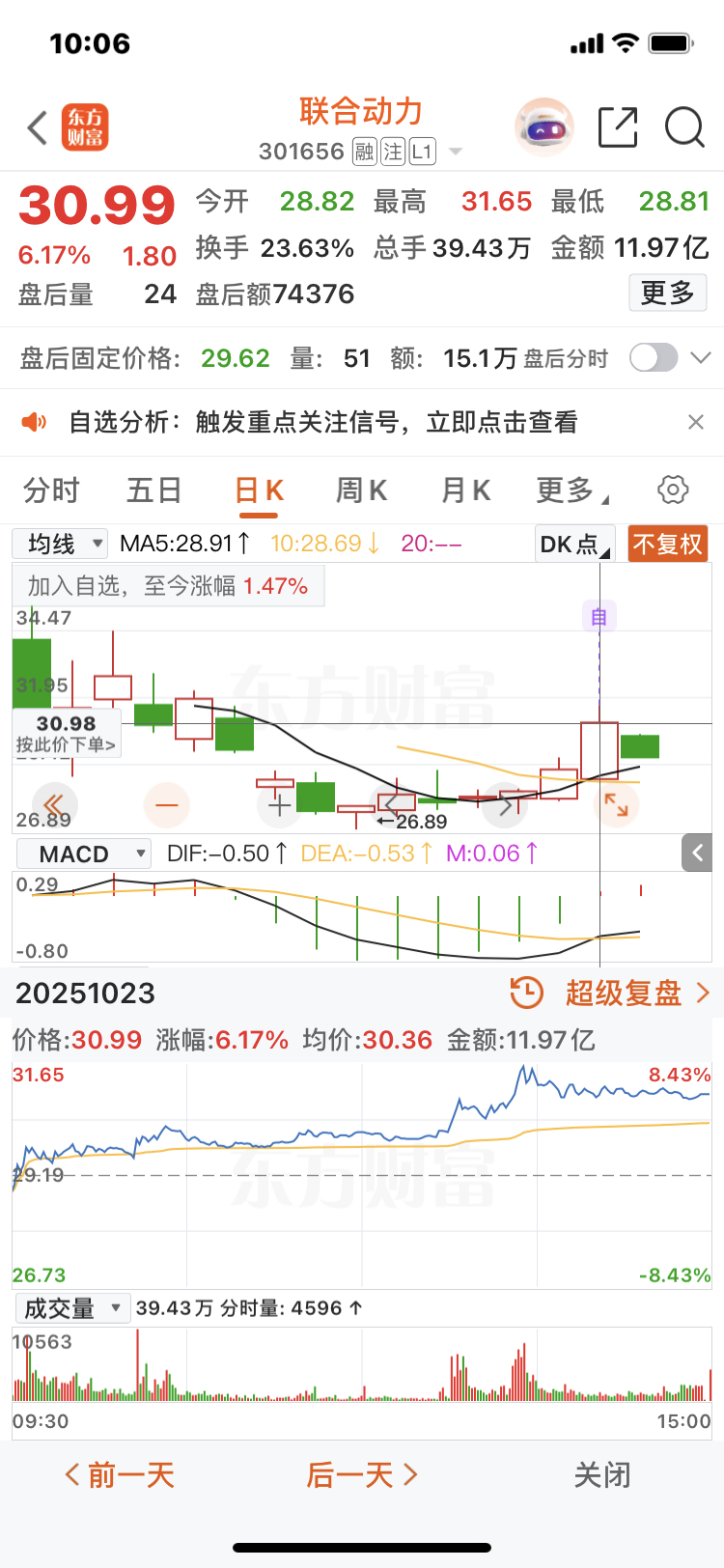Open chart settings gear icon

click(673, 490)
